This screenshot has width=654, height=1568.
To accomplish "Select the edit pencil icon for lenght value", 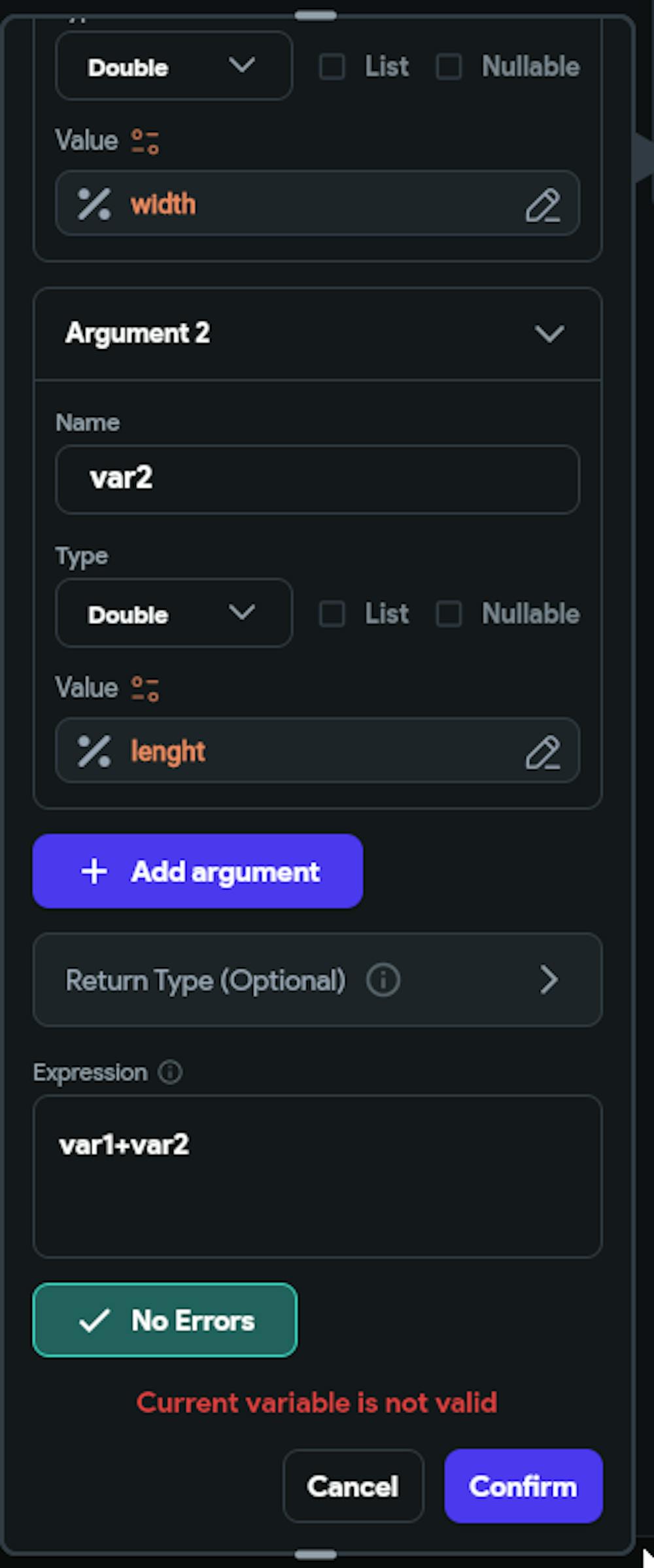I will [545, 752].
